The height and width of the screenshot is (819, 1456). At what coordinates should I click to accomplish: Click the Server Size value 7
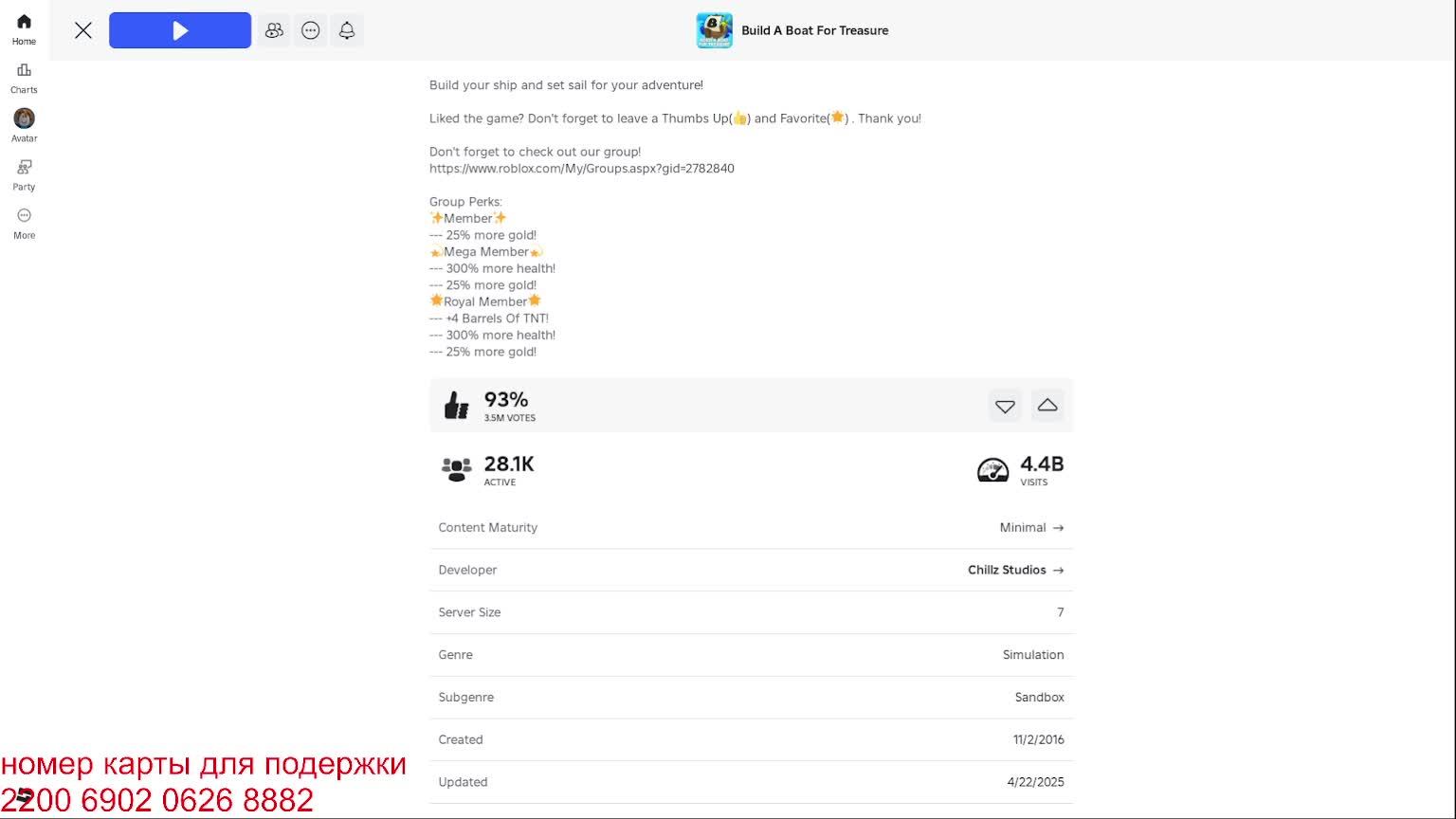(1061, 612)
